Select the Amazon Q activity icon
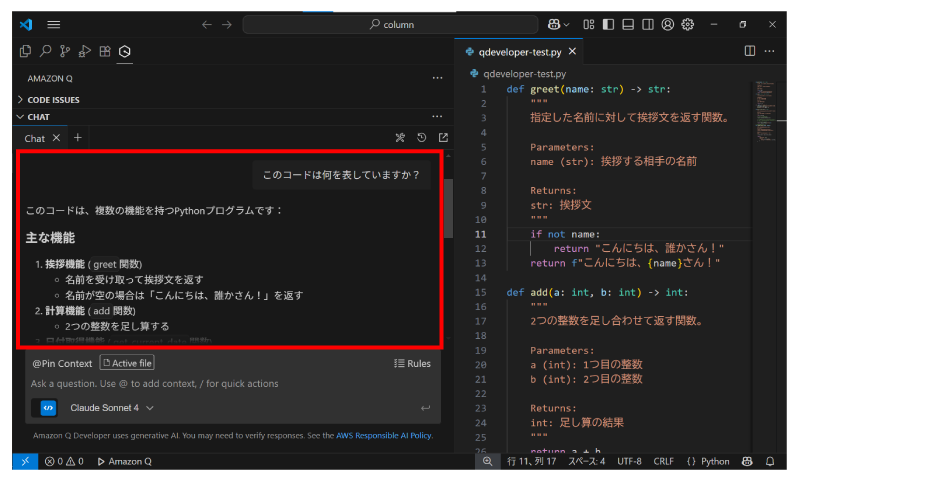 tap(124, 51)
